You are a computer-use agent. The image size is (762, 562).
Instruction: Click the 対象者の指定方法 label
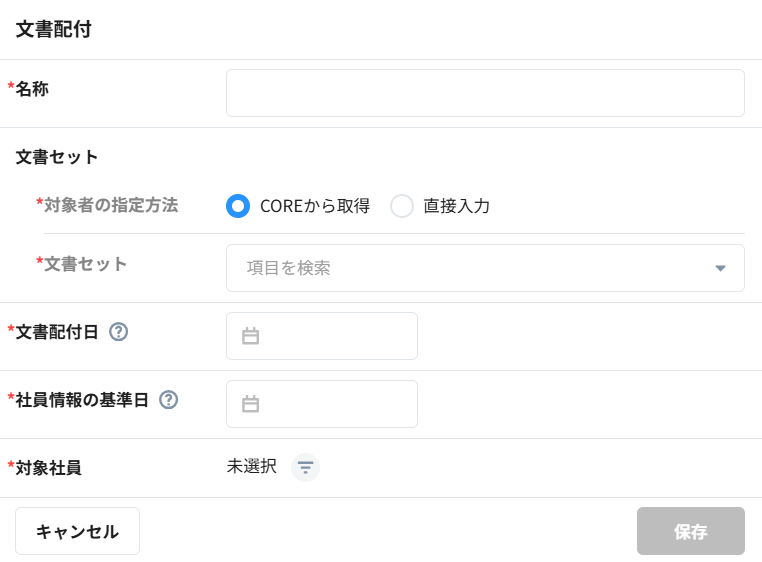tap(110, 205)
